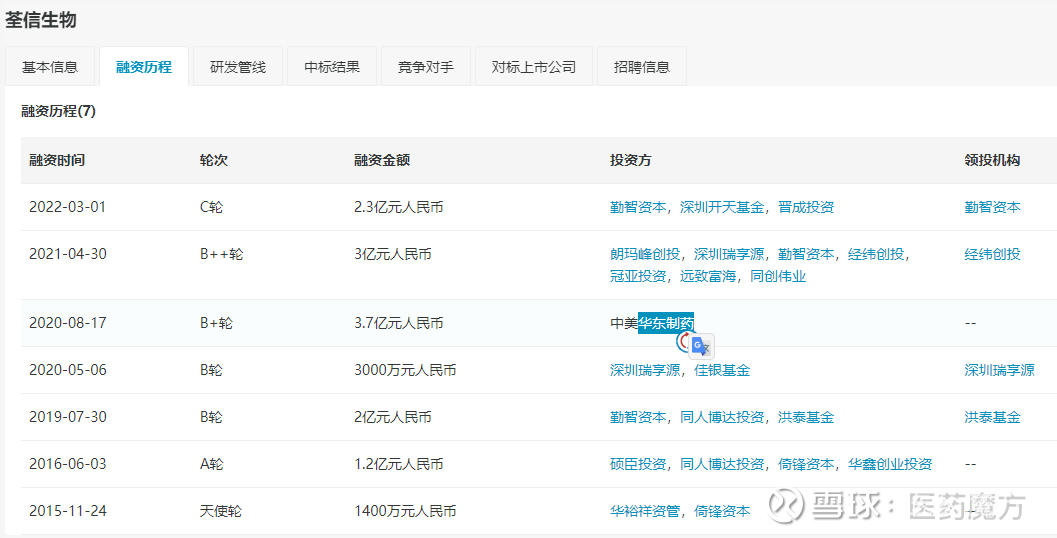Click the A轮 round cell
Viewport: 1057px width, 538px height.
(x=211, y=464)
